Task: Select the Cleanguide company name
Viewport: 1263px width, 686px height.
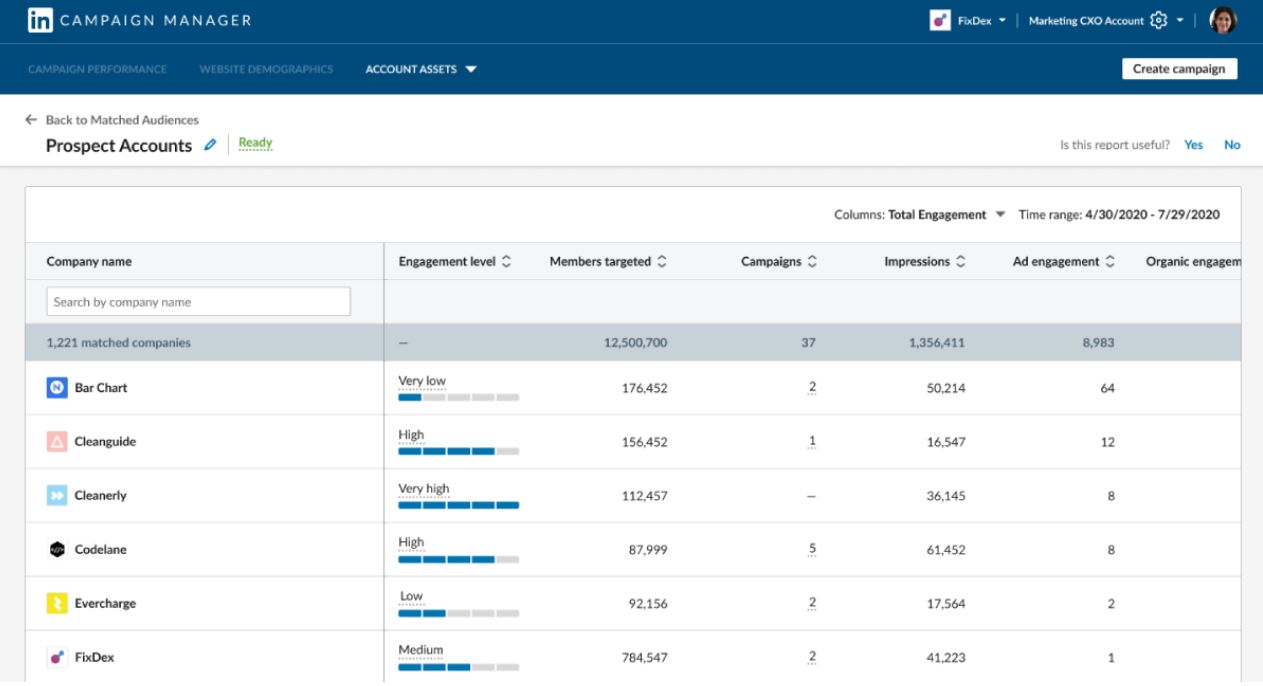Action: pyautogui.click(x=105, y=442)
